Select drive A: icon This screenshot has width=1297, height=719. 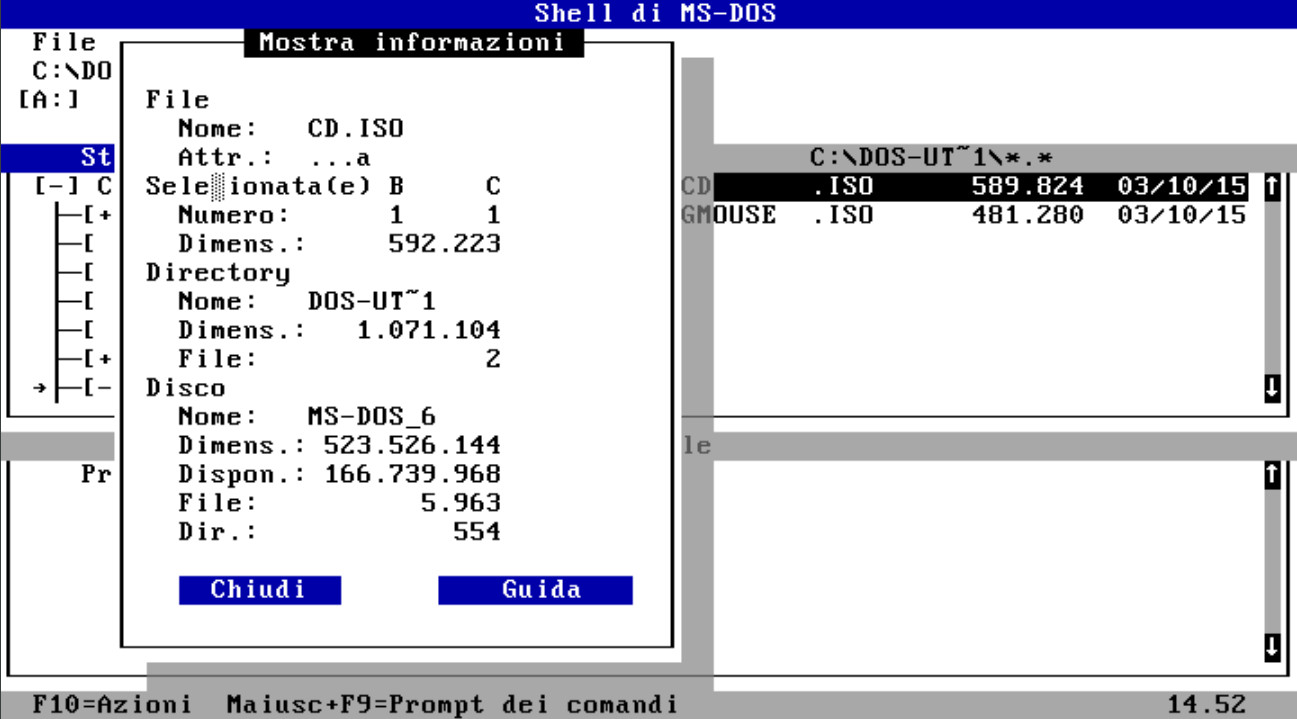click(49, 100)
